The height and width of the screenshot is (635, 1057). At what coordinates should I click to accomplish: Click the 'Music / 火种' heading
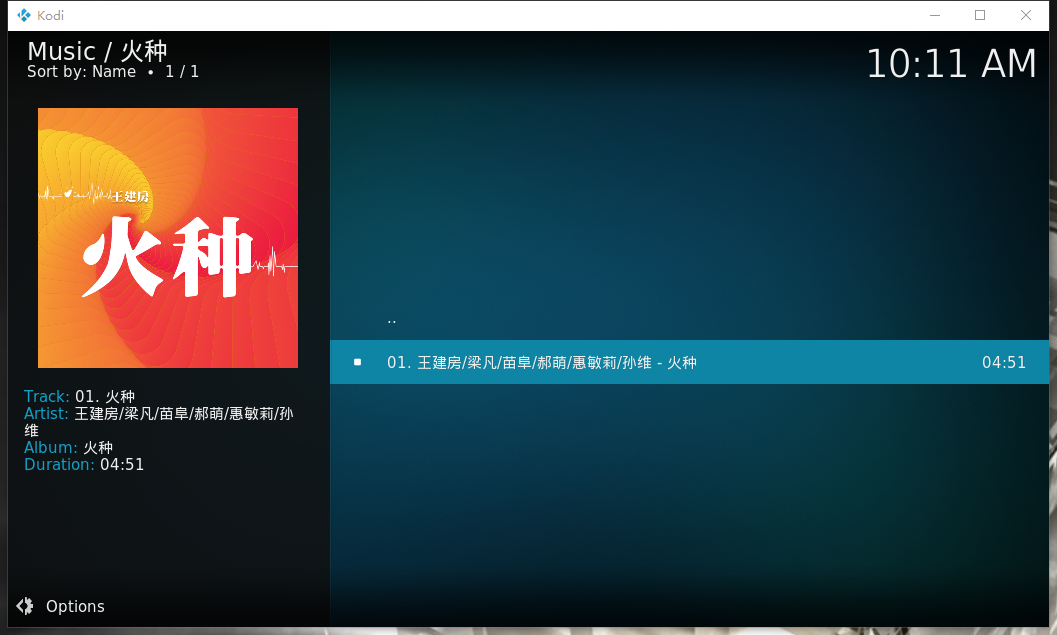[x=97, y=51]
